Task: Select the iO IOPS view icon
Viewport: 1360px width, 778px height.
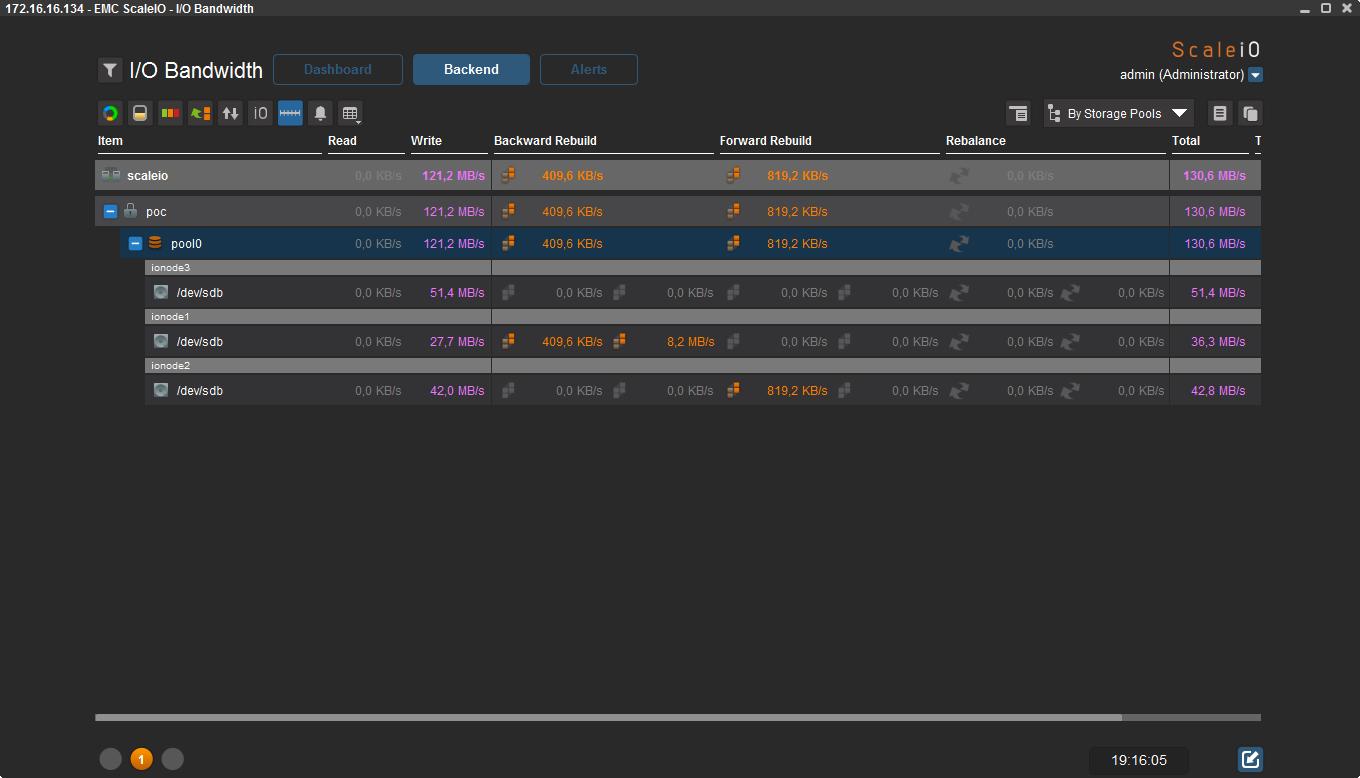Action: point(260,113)
